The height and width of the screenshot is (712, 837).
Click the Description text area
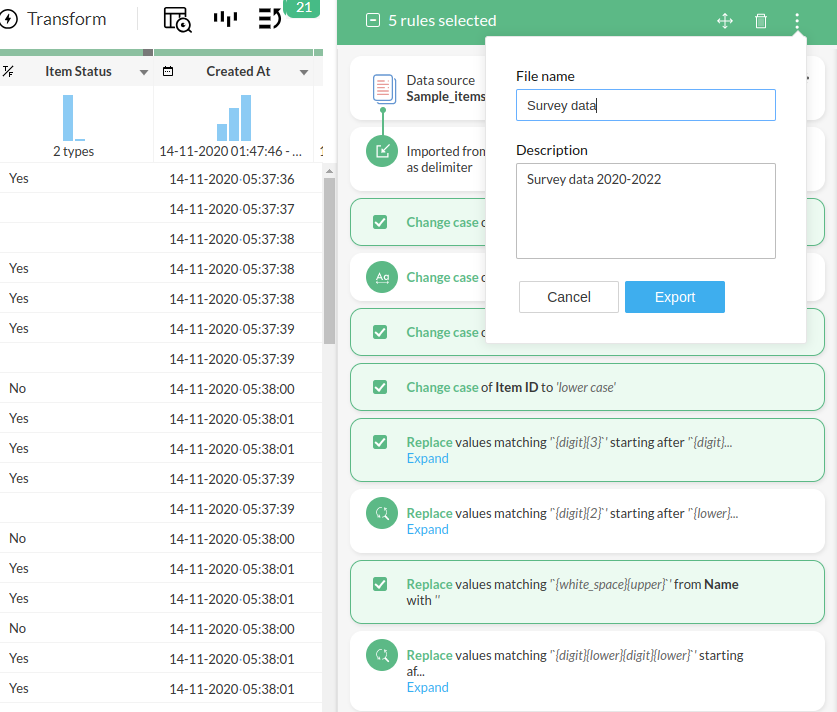coord(645,211)
